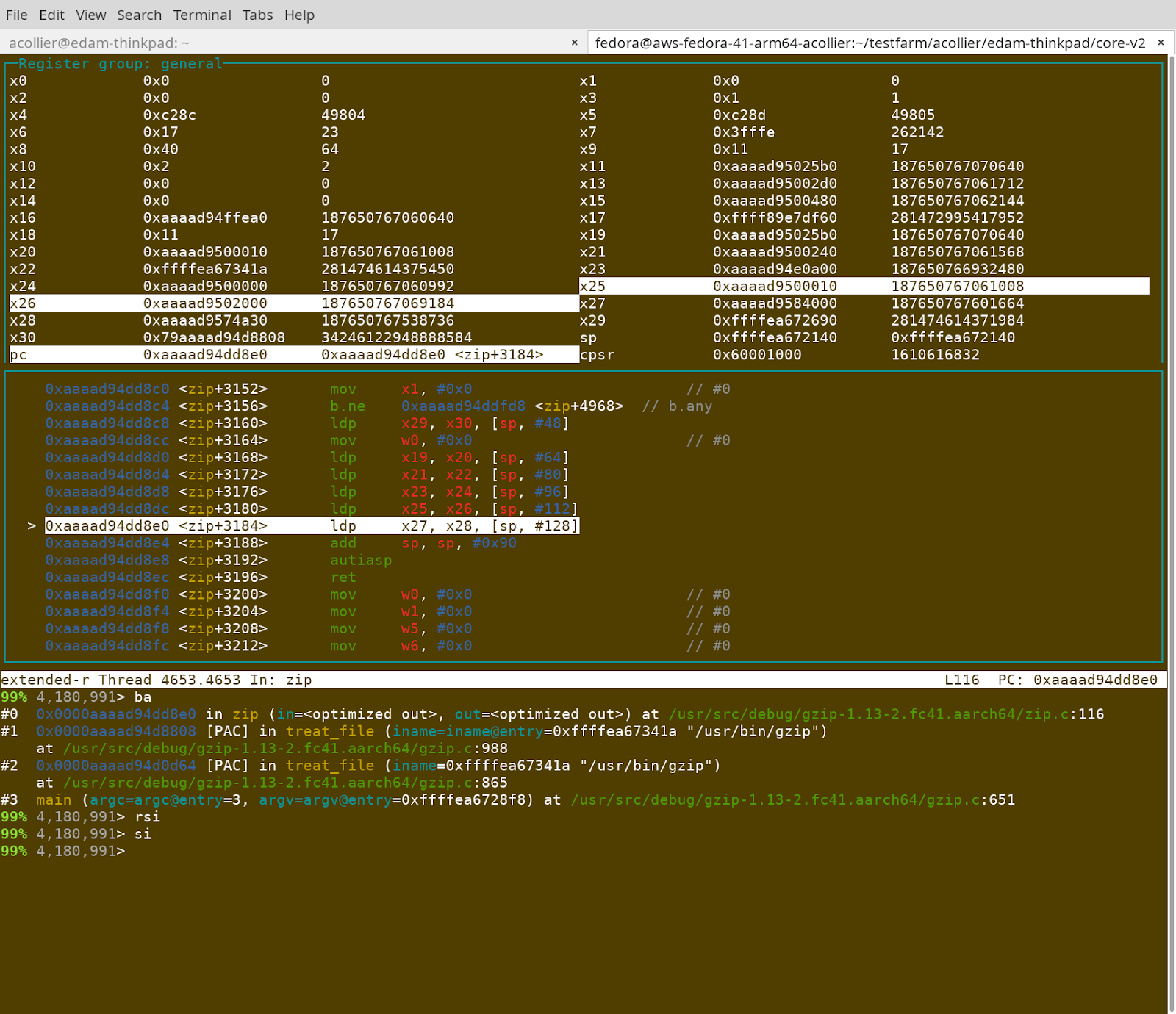This screenshot has height=1014, width=1176.
Task: Click ldp x21, x22 instruction line
Action: [x=307, y=474]
